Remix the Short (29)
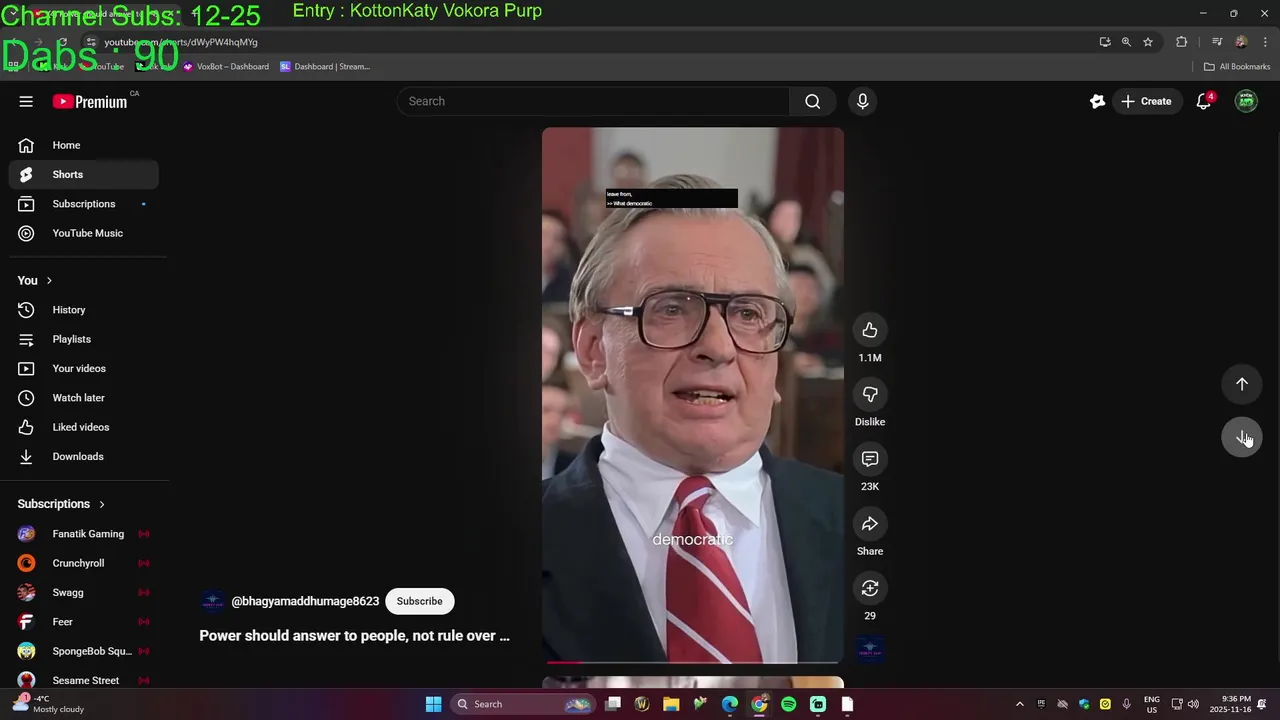 [870, 588]
